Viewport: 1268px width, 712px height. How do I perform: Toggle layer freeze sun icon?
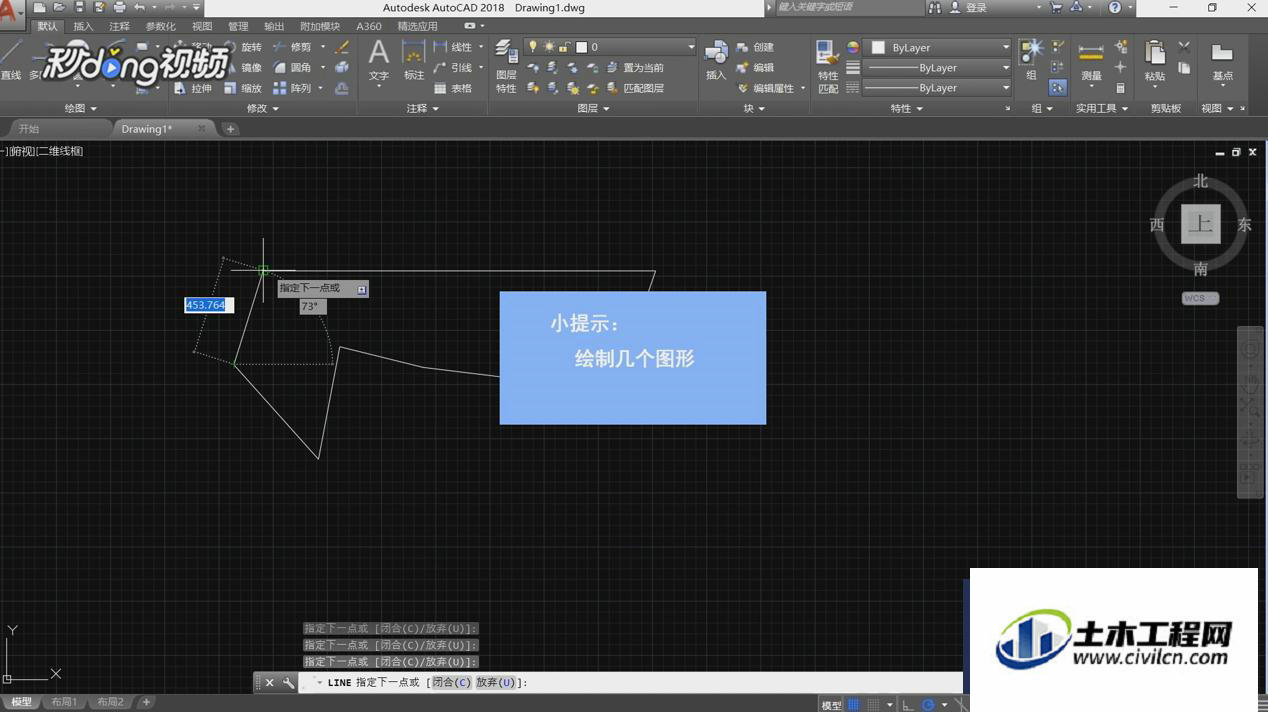[549, 47]
